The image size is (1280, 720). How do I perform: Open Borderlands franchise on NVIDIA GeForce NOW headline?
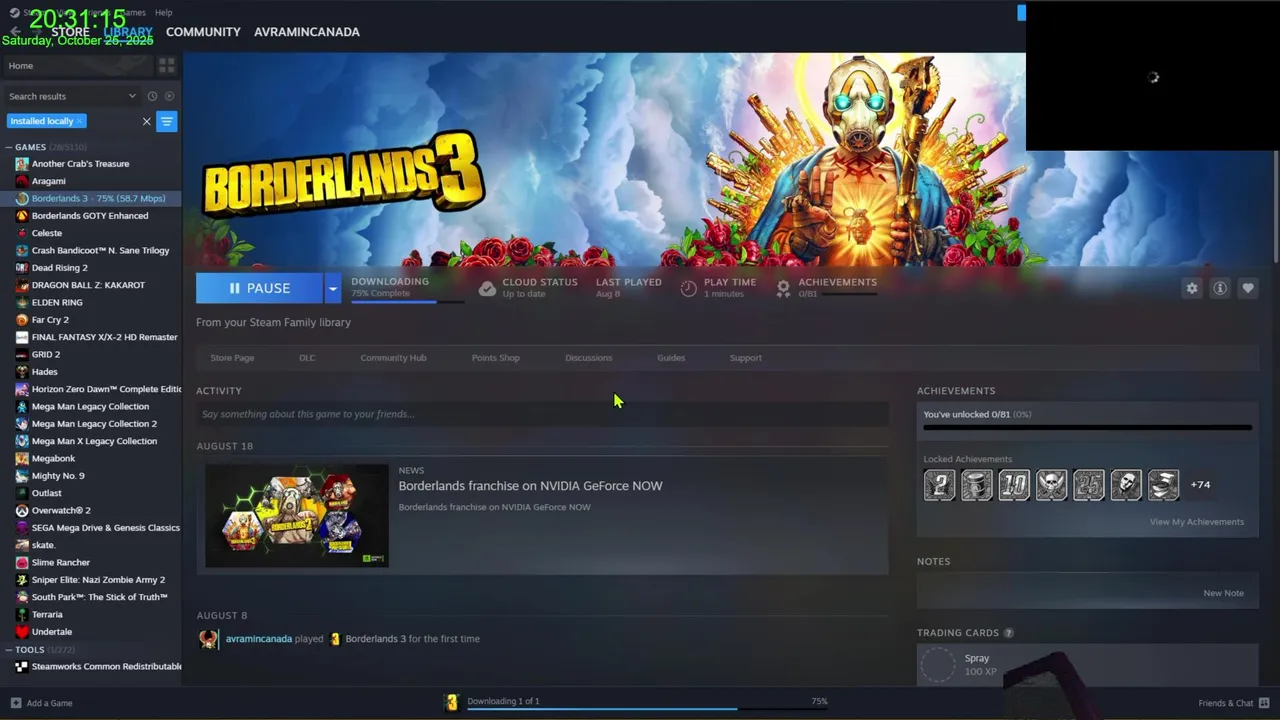(530, 486)
